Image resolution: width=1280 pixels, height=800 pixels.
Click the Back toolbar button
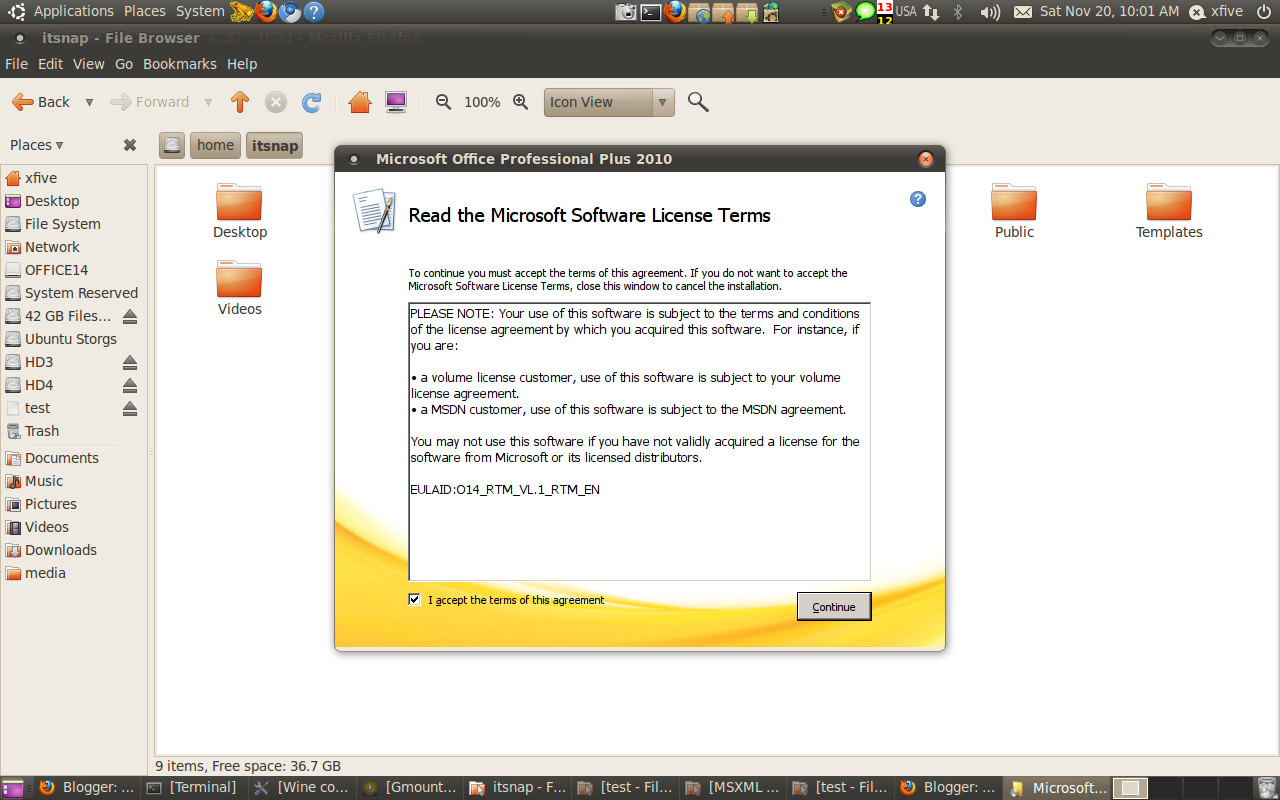41,102
